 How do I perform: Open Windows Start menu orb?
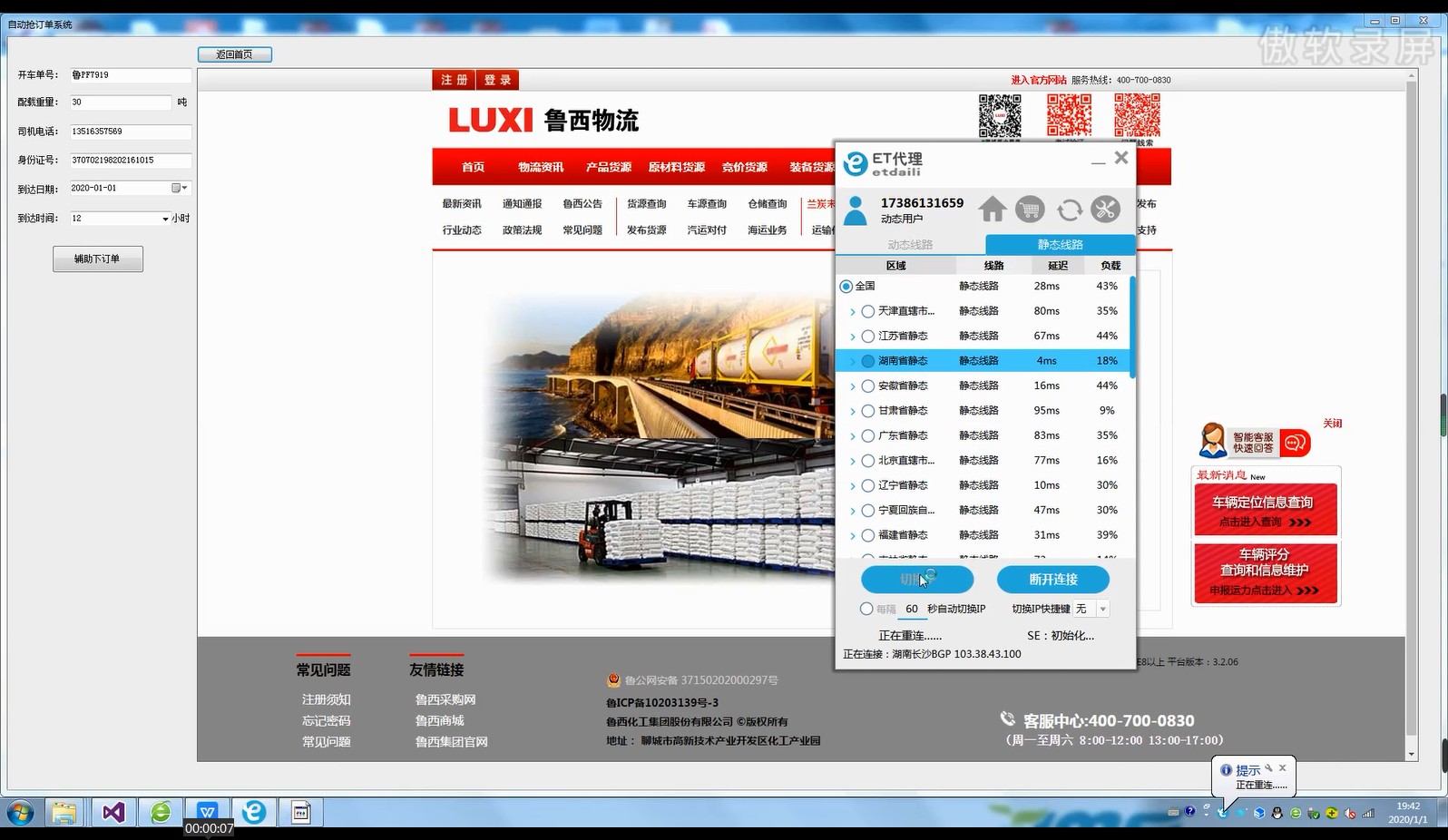pos(20,812)
